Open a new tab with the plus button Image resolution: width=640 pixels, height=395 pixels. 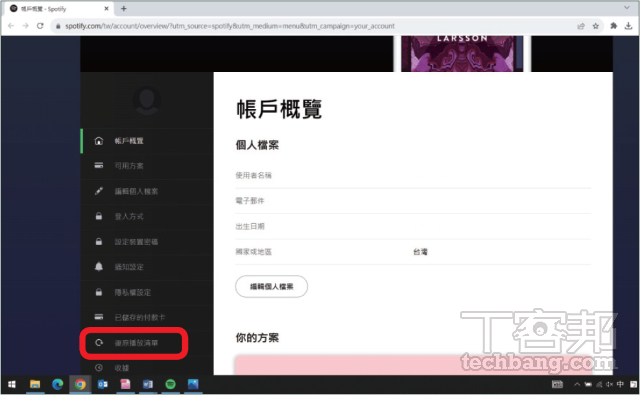[x=124, y=8]
